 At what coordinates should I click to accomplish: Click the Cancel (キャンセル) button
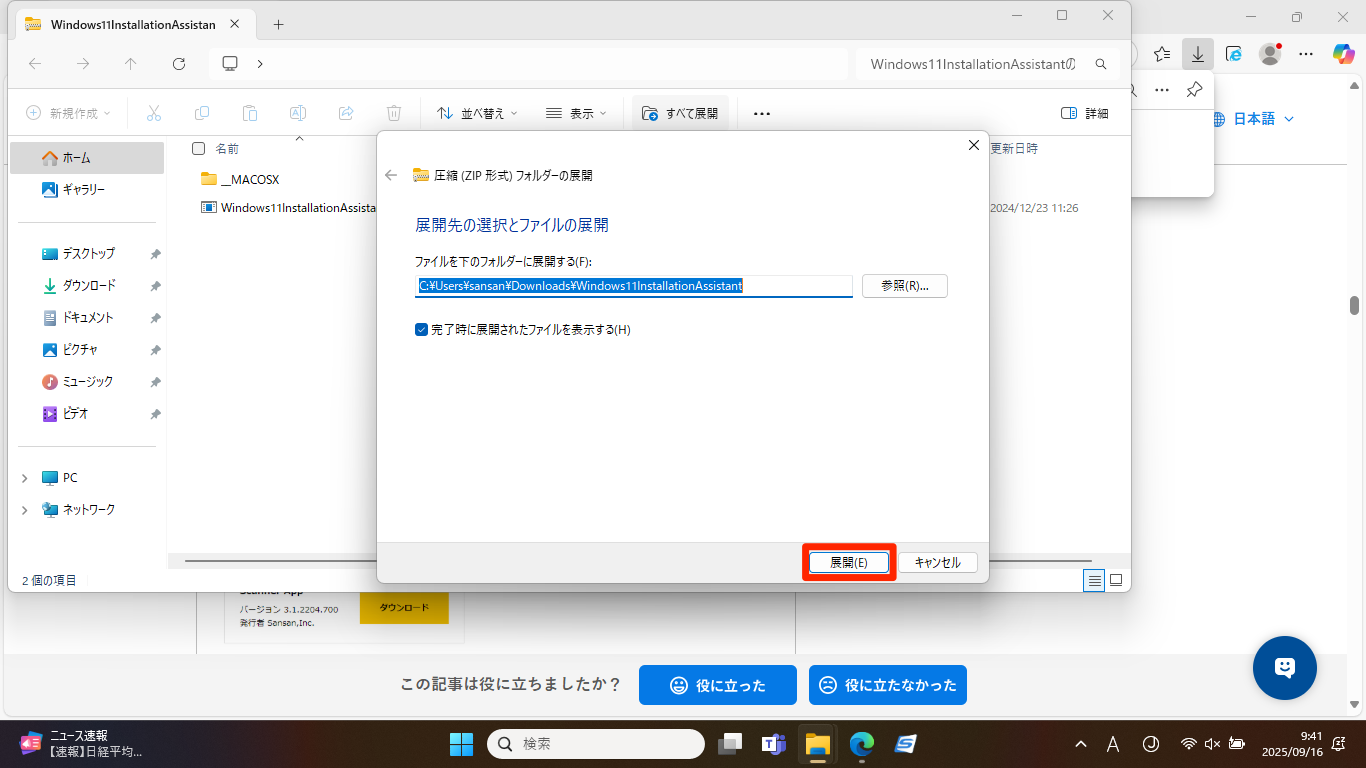coord(937,562)
